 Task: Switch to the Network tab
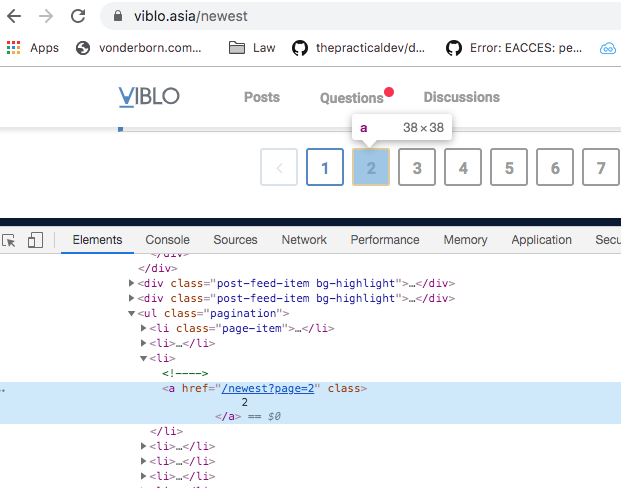click(304, 240)
